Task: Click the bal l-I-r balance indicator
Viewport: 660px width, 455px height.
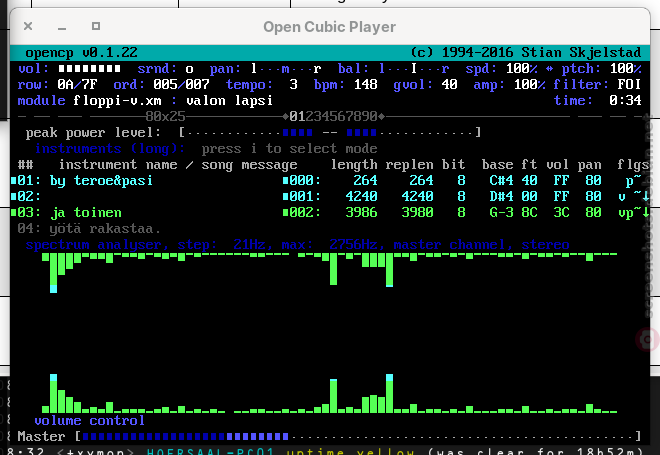Action: [x=414, y=68]
